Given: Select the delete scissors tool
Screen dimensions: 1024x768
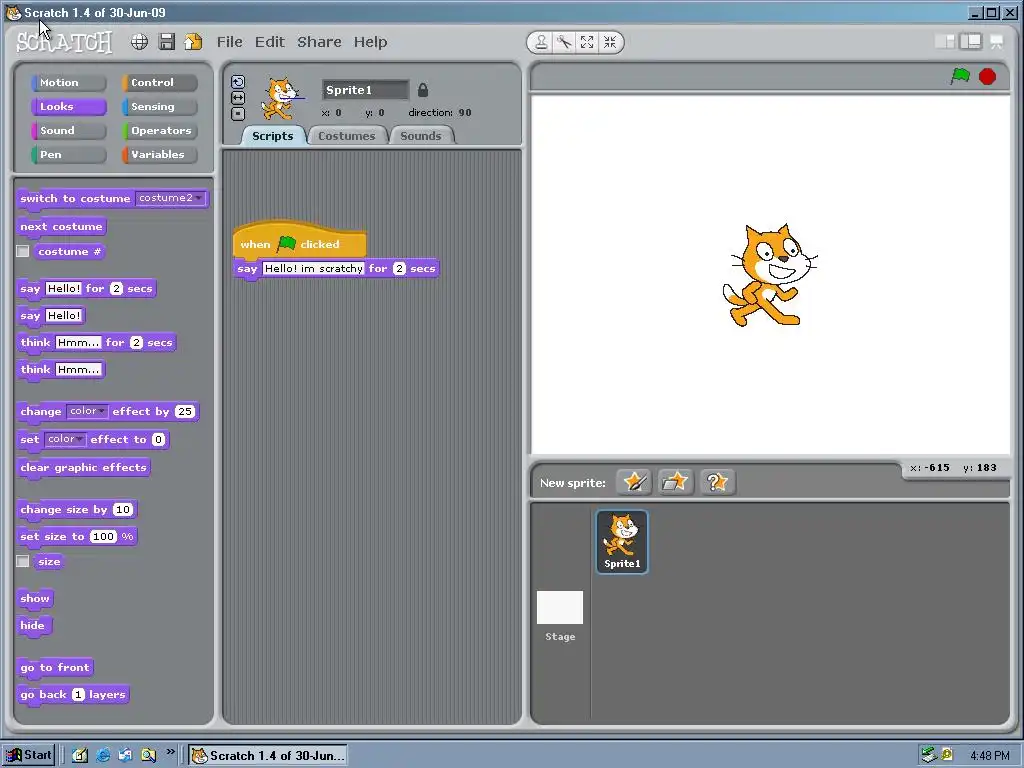Looking at the screenshot, I should pos(564,42).
